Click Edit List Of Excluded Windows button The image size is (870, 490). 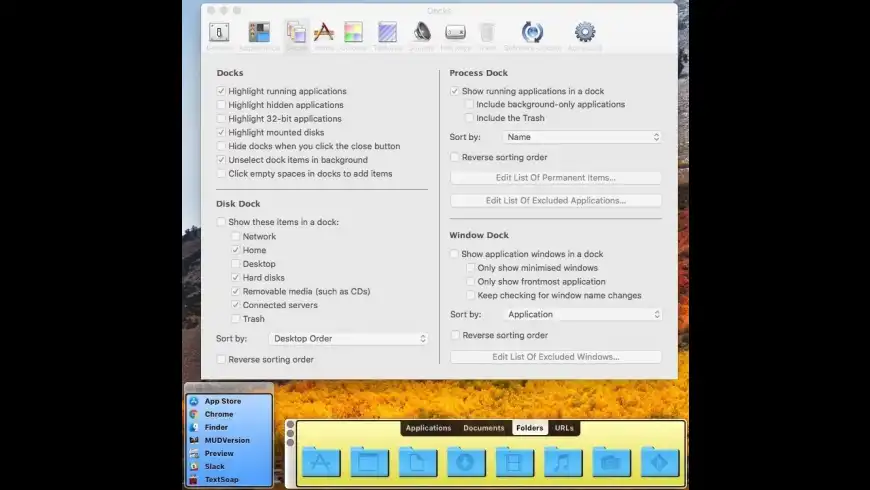555,357
